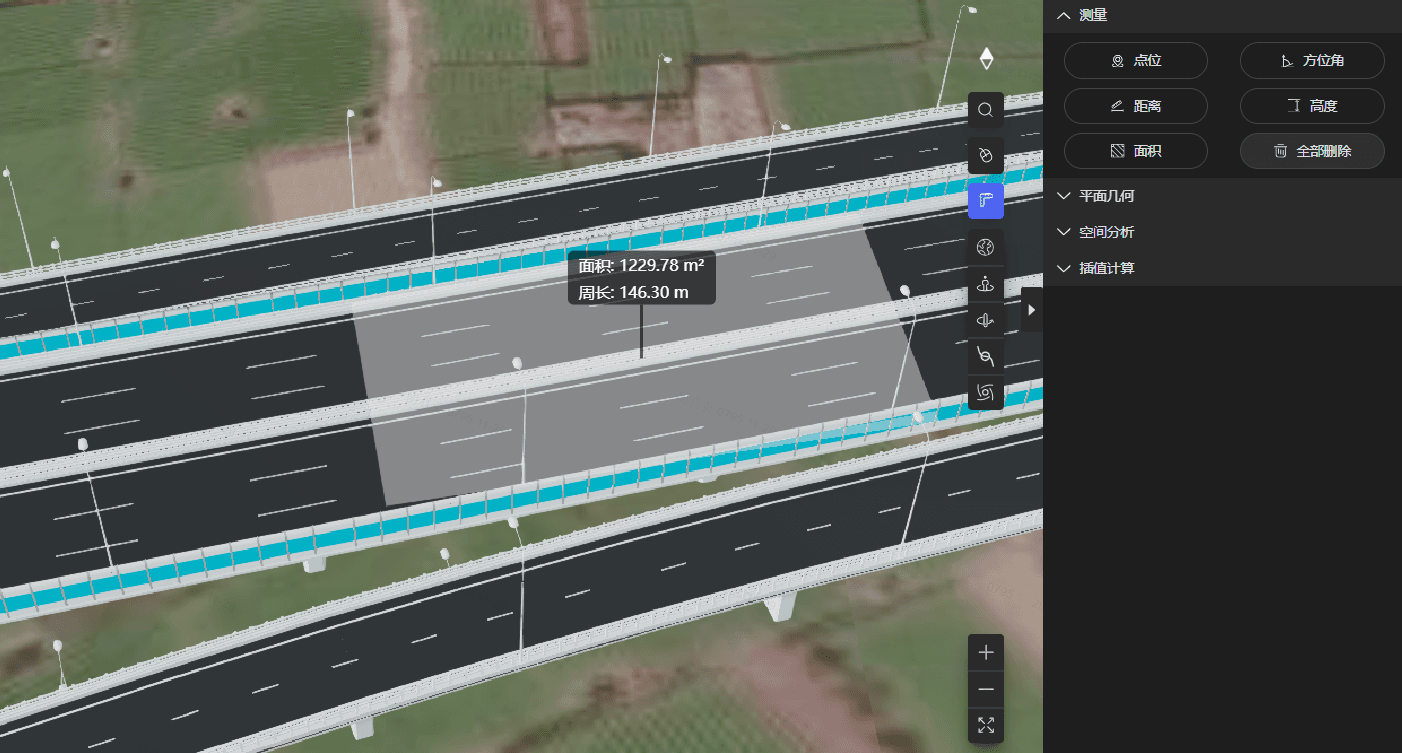The height and width of the screenshot is (753, 1402).
Task: Click the second-to-last toolbar path icon
Action: tap(986, 356)
